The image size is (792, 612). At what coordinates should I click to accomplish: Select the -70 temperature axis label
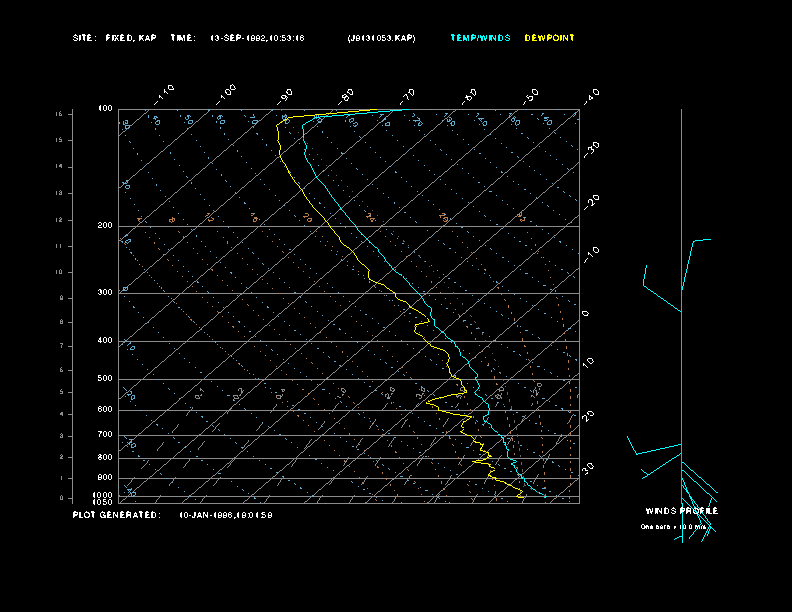tap(408, 95)
